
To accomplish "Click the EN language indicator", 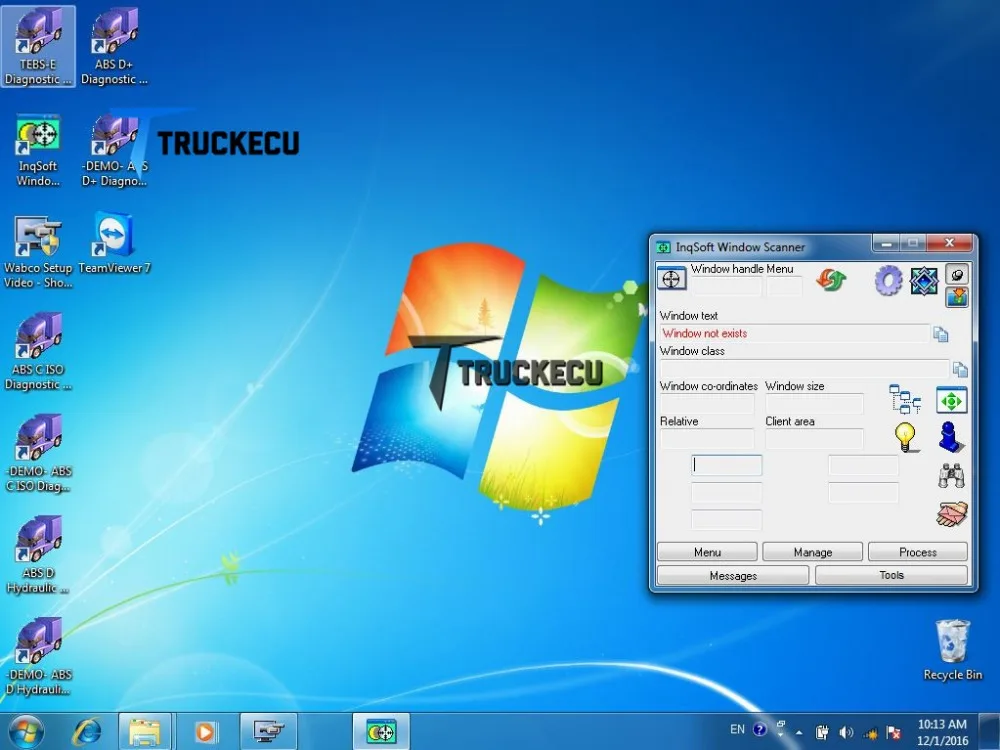I will coord(737,730).
